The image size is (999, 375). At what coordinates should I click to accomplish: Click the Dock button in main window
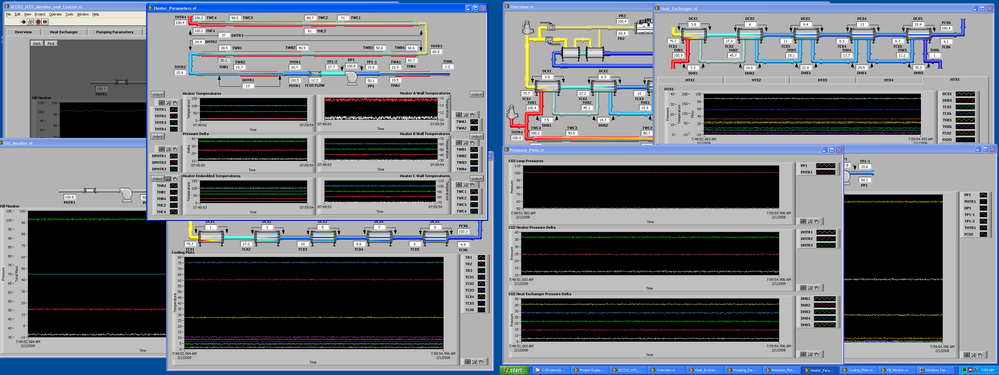click(x=37, y=43)
